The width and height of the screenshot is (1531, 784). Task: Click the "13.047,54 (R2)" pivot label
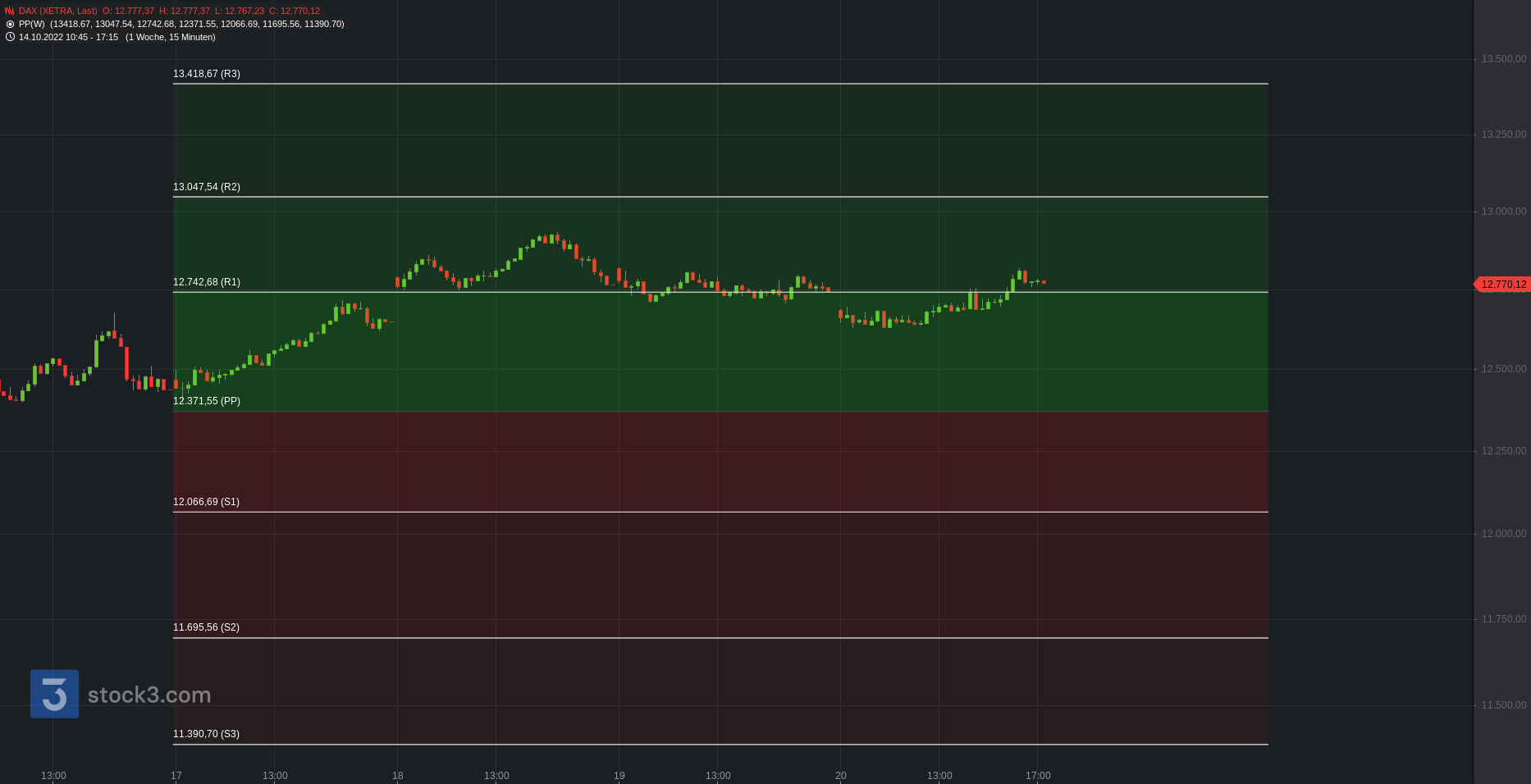pos(207,187)
